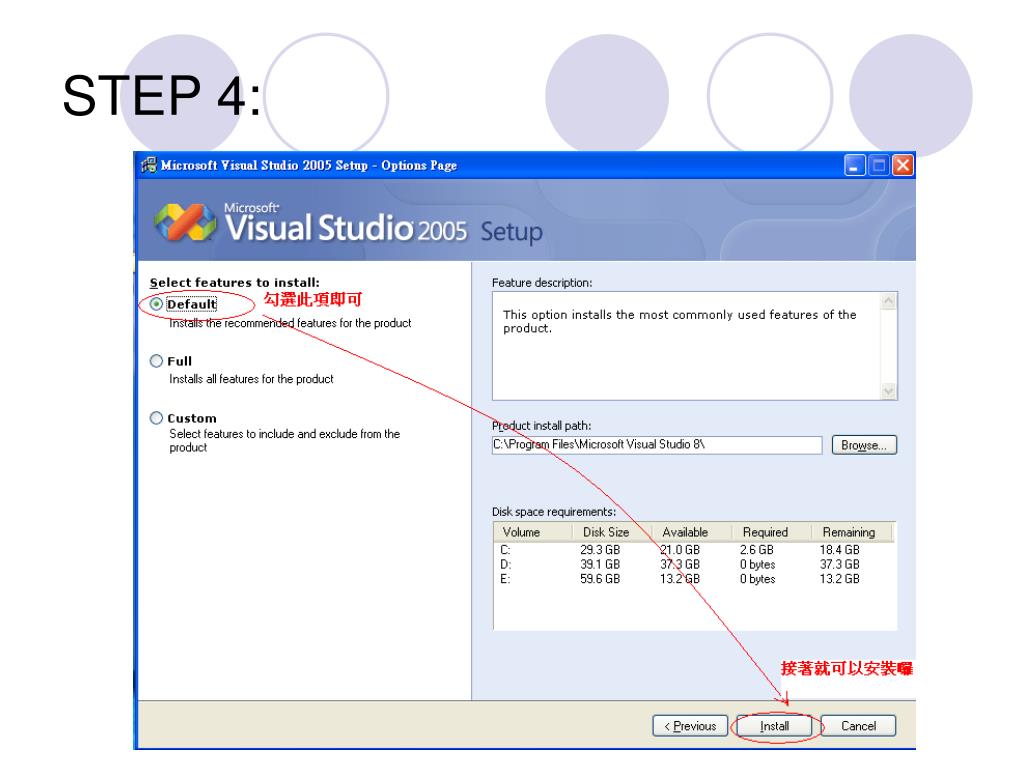This screenshot has width=1024, height=768.
Task: Click the product install path field
Action: pos(656,445)
